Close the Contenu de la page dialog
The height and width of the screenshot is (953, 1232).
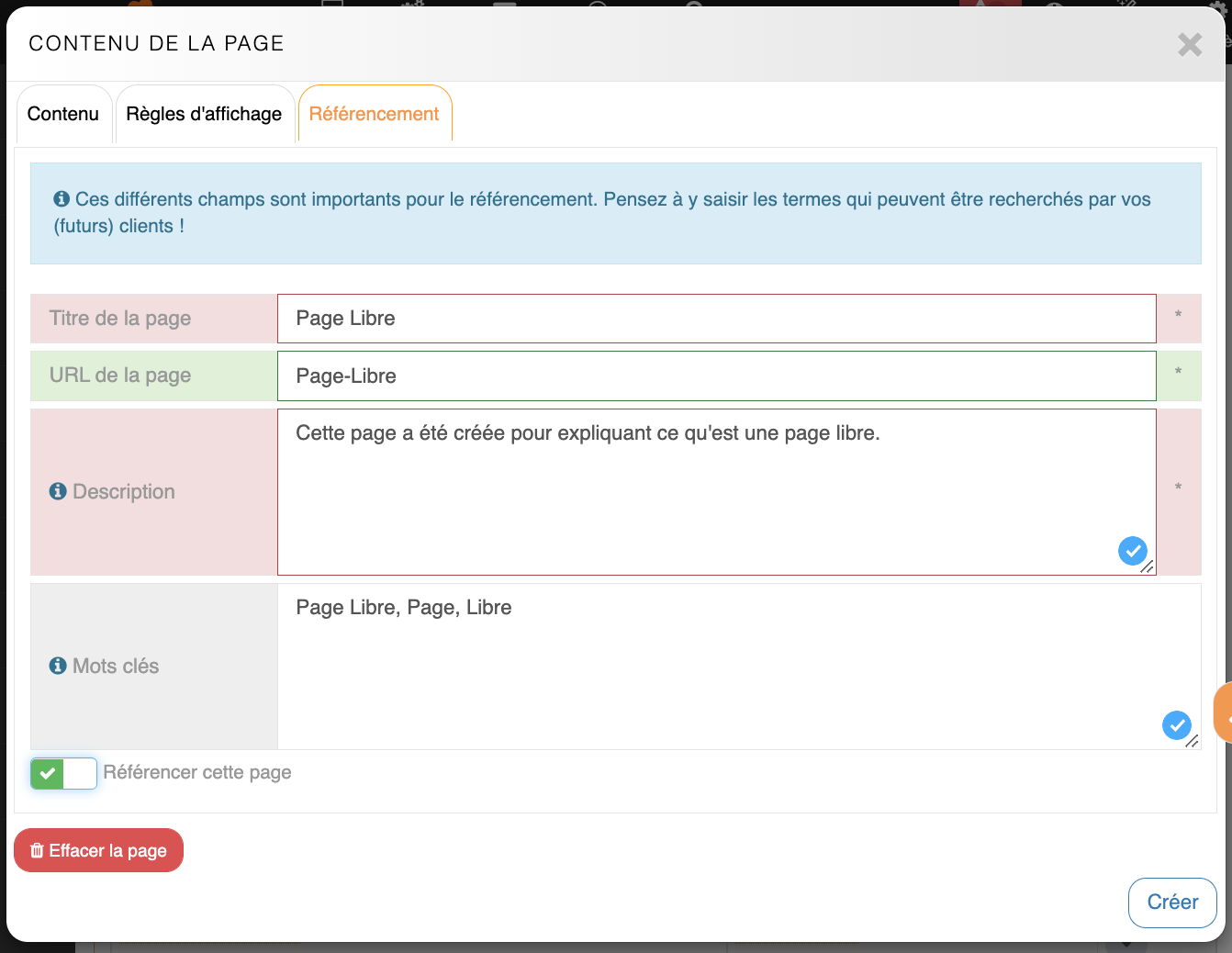pos(1190,44)
